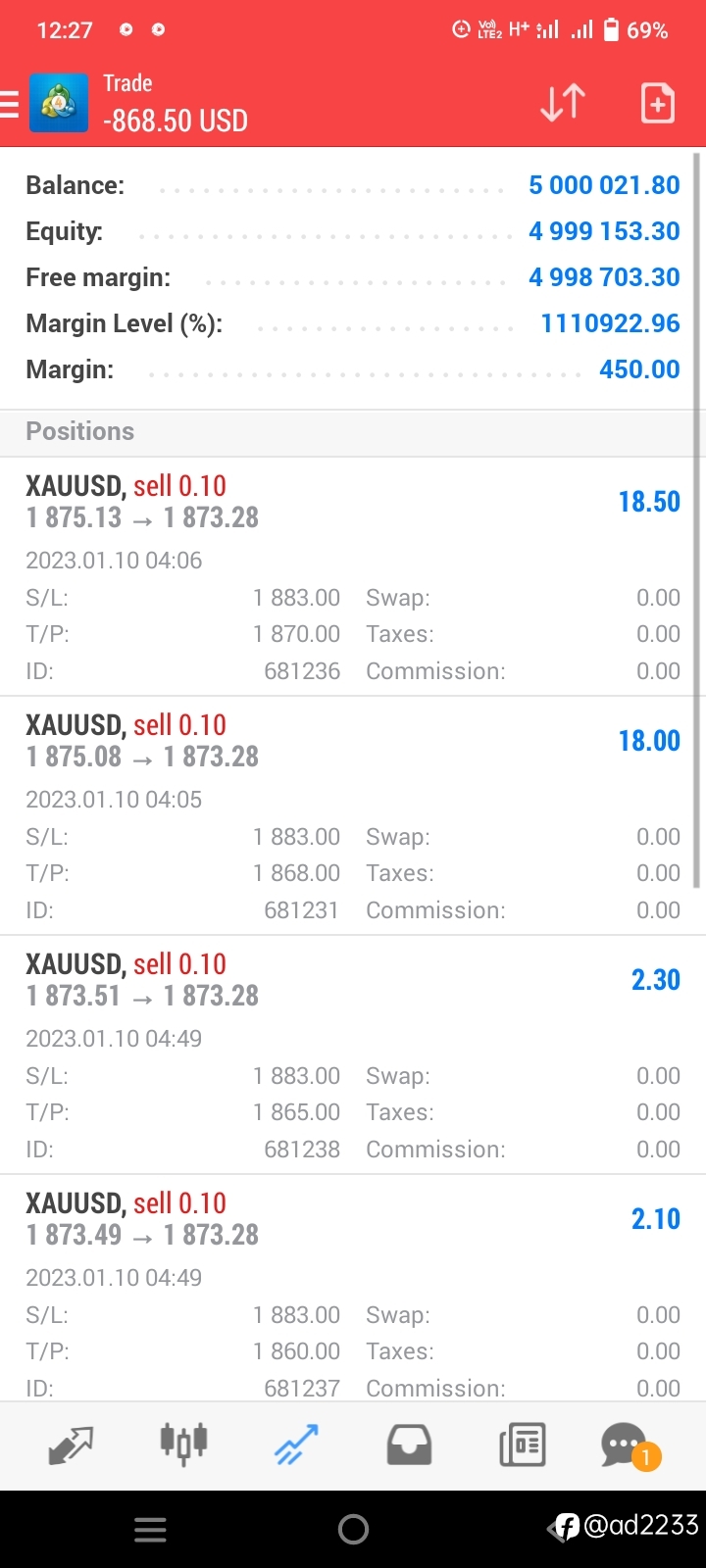
Task: Select the Trade tab with the trend arrow icon
Action: click(296, 1445)
